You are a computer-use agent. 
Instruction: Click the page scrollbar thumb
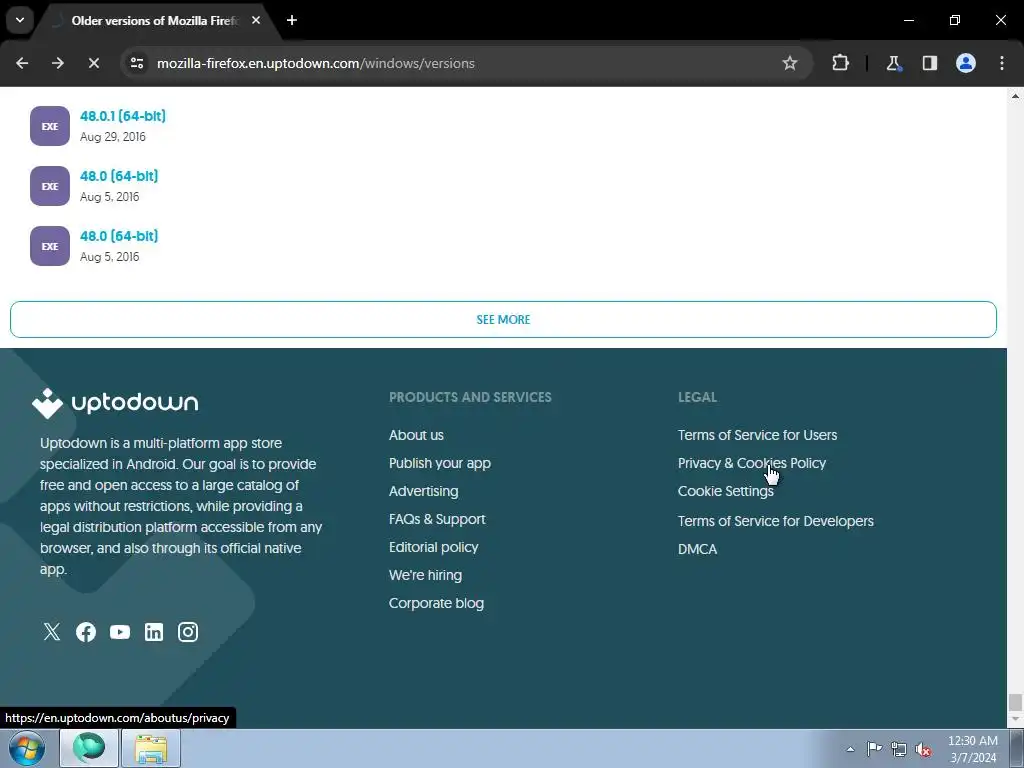(x=1015, y=702)
